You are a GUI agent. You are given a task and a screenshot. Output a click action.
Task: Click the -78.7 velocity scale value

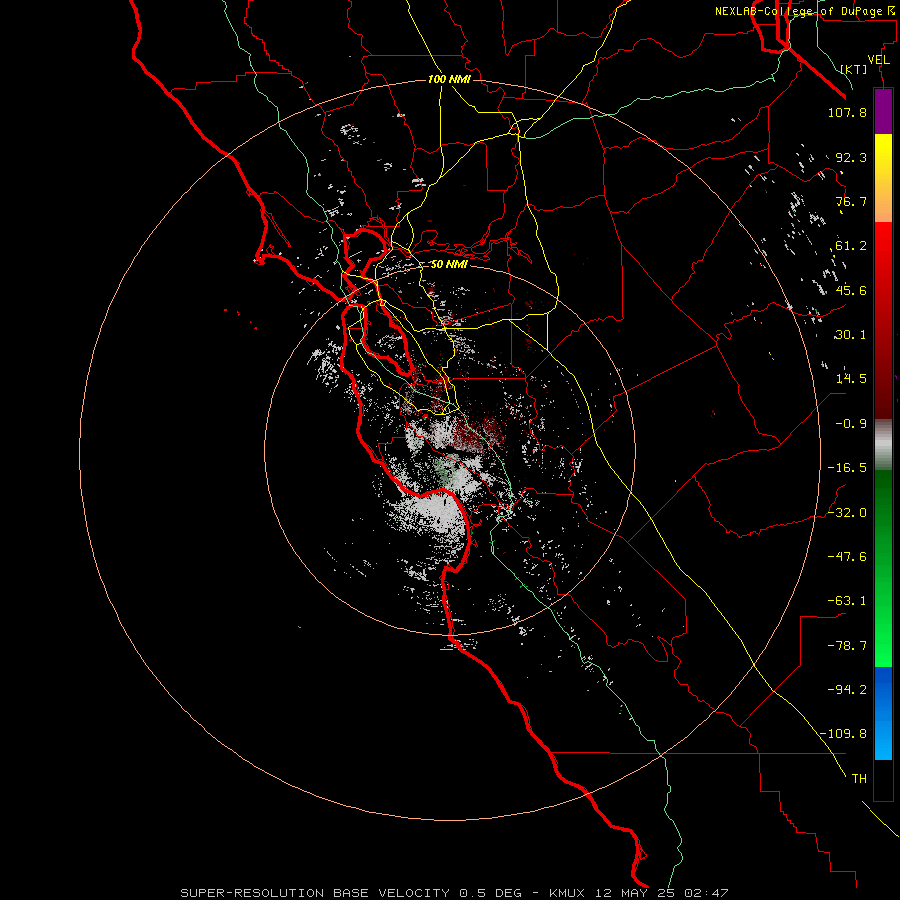coord(847,646)
